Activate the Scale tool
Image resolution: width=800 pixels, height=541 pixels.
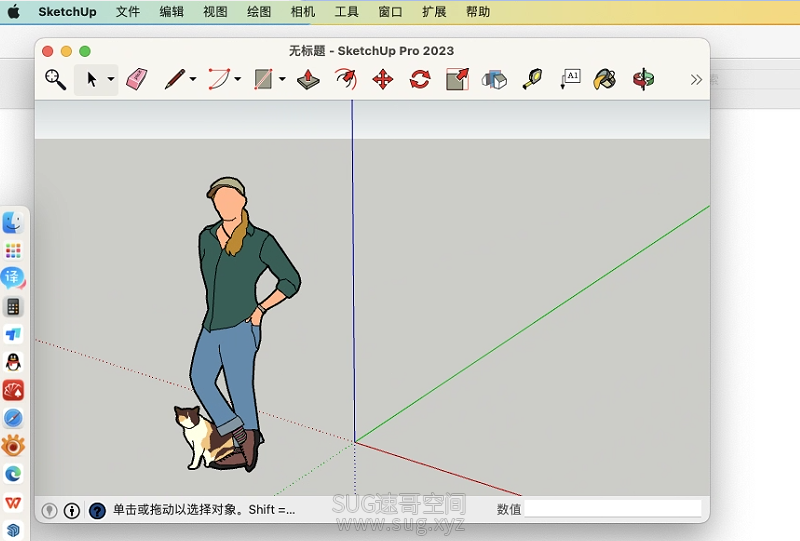click(457, 80)
